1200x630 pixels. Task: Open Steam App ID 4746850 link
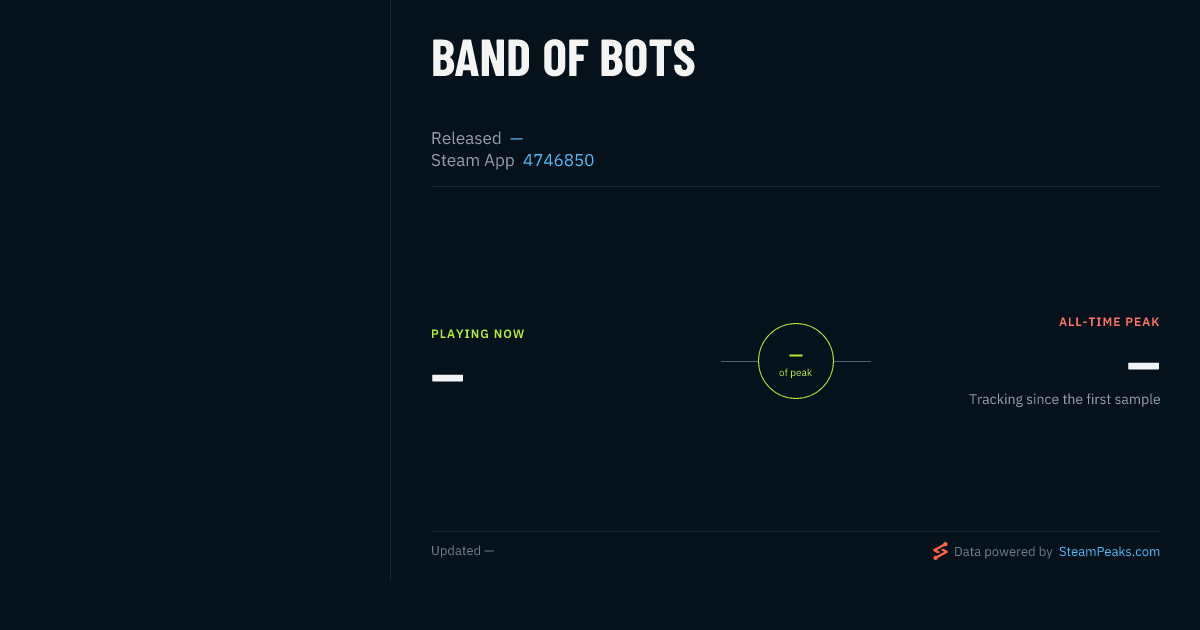click(558, 160)
